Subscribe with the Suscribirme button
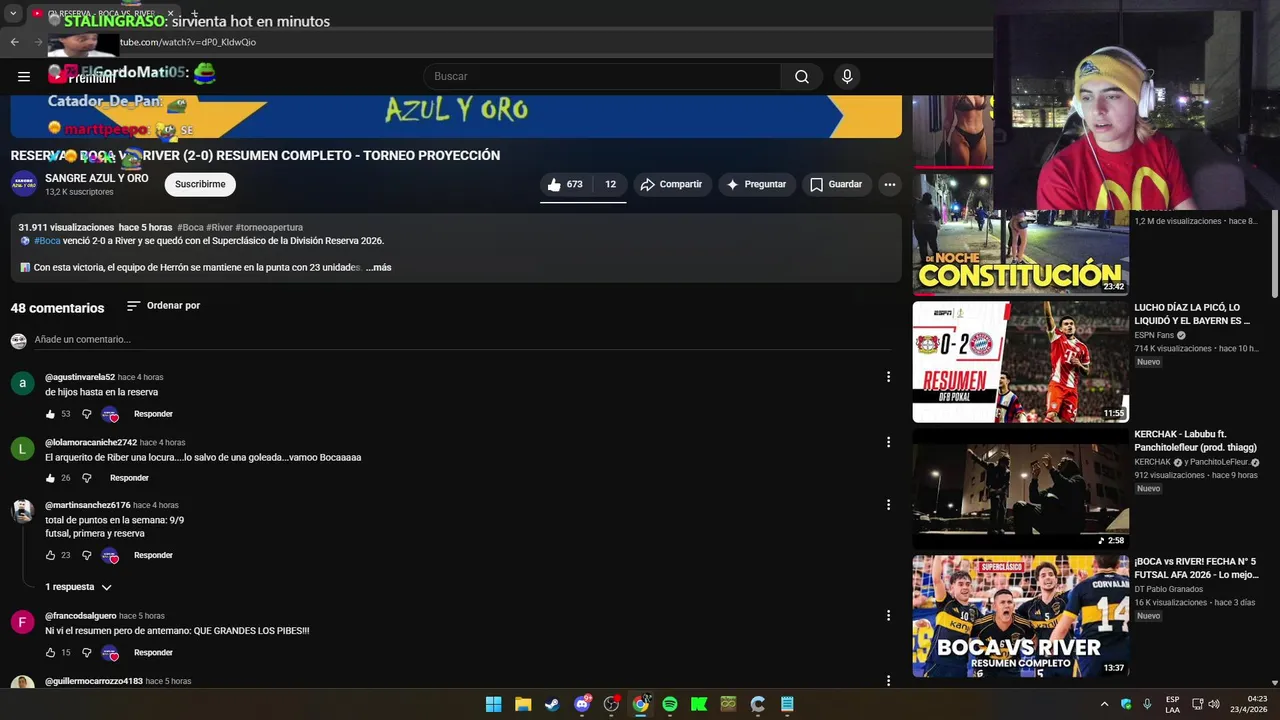Image resolution: width=1280 pixels, height=720 pixels. tap(200, 184)
